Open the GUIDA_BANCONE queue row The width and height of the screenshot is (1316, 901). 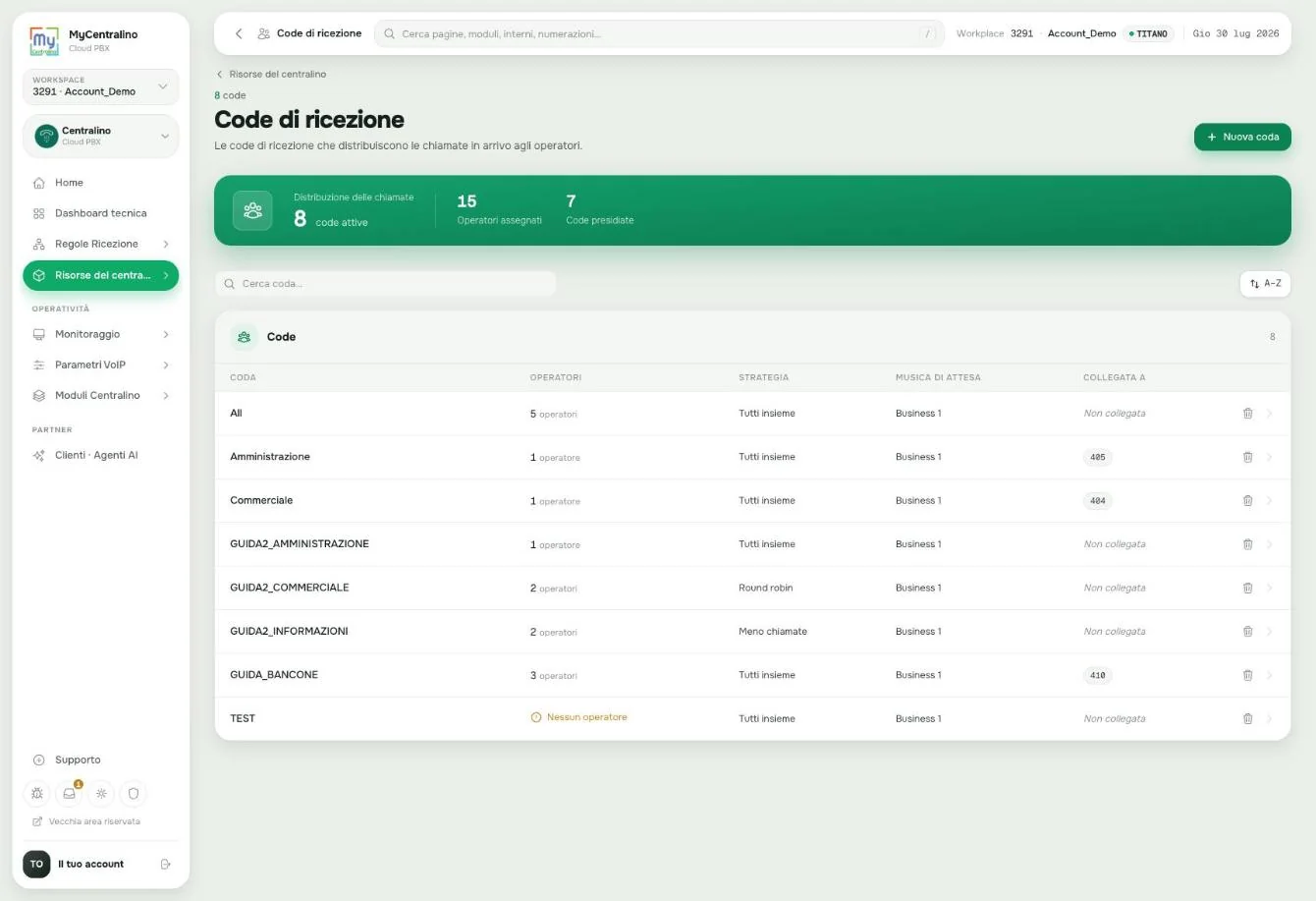[x=752, y=675]
